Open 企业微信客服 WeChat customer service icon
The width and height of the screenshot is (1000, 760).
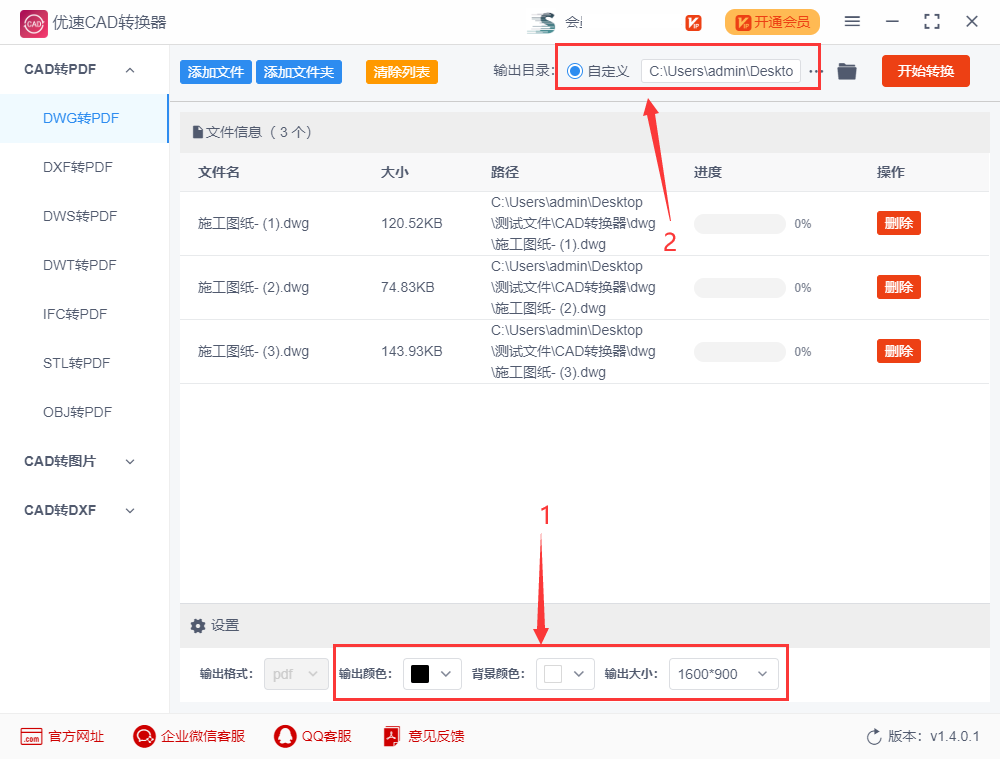coord(142,736)
